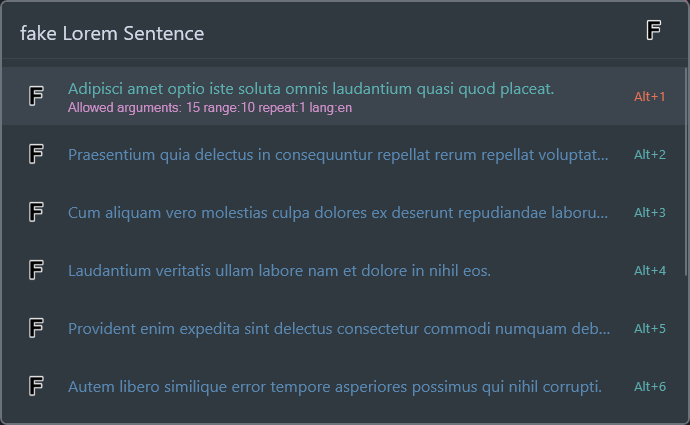690x425 pixels.
Task: Click the F icon beside the 'Provident enim expedita' result
Action: [x=36, y=328]
